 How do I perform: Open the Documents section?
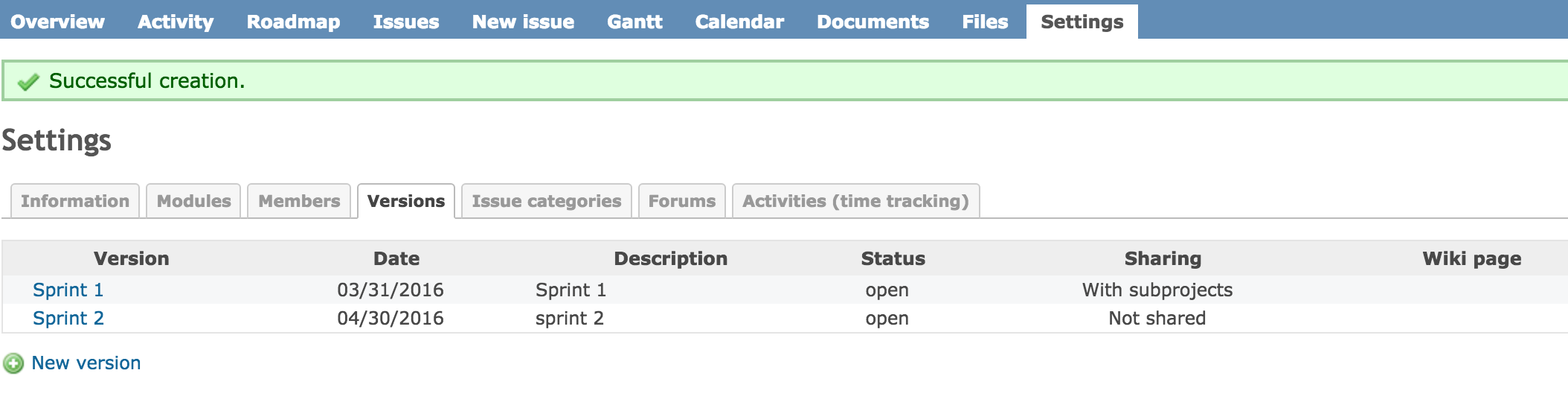click(873, 22)
